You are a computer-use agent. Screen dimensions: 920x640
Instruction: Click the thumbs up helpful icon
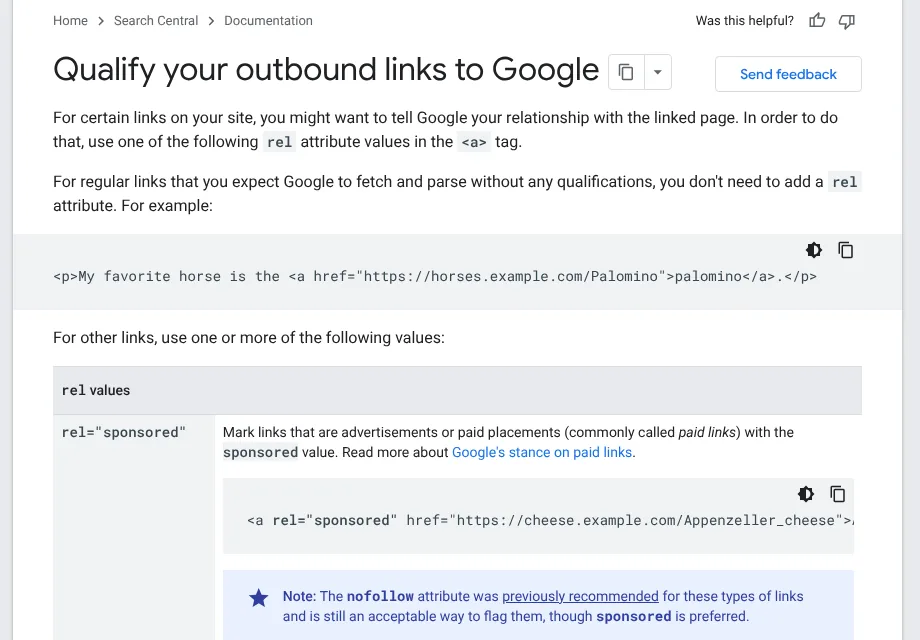(x=817, y=21)
